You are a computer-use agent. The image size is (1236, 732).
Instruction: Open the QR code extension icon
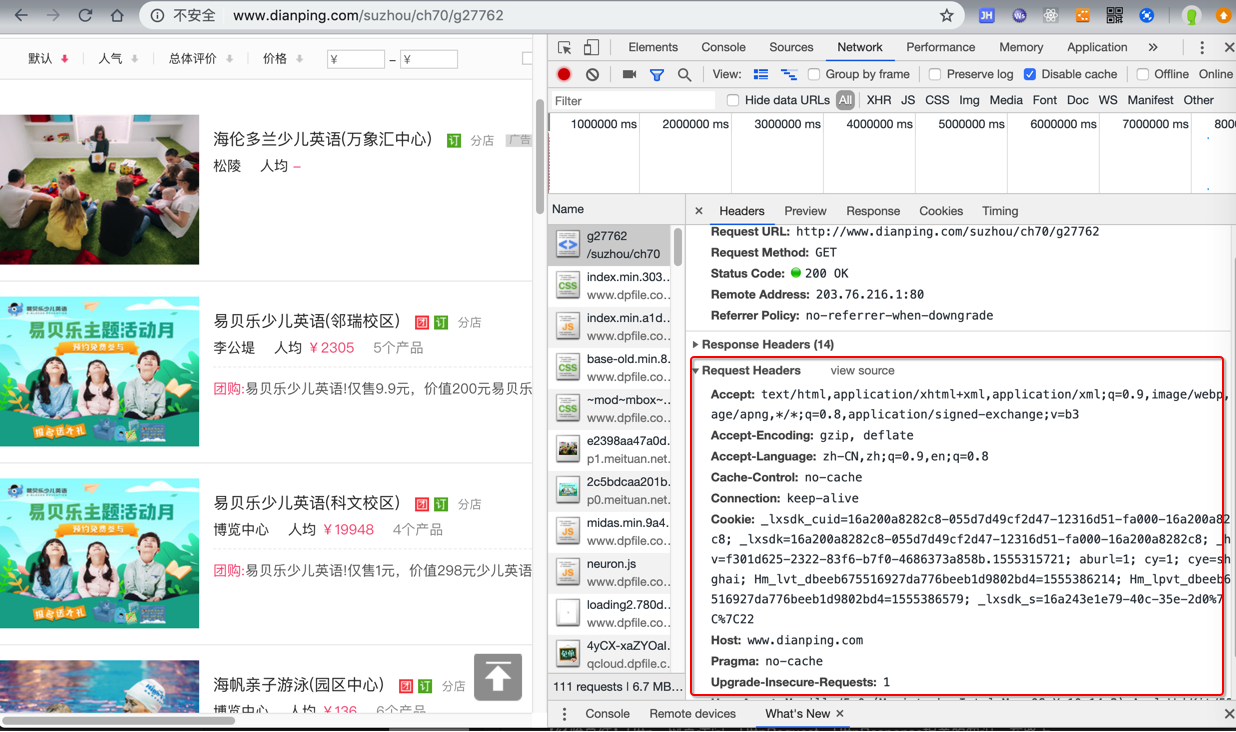(x=1114, y=16)
